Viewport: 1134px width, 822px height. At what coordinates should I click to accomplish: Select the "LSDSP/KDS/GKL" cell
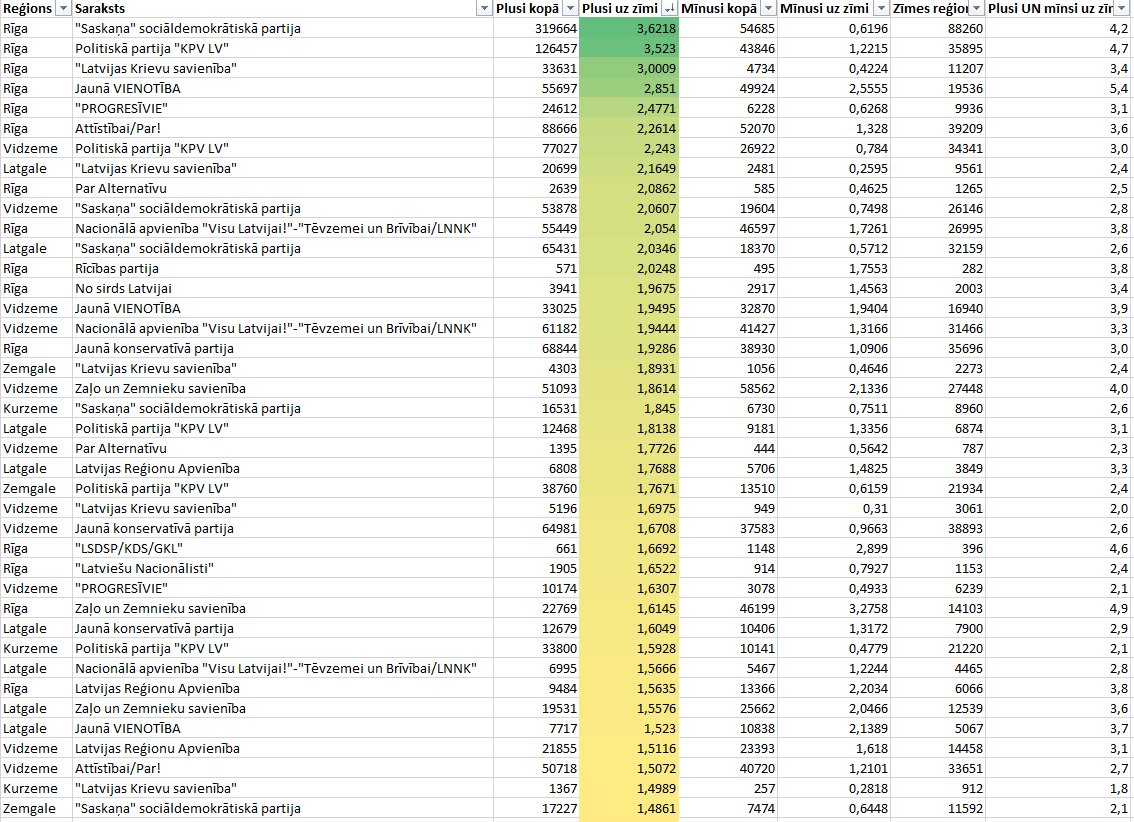[283, 549]
